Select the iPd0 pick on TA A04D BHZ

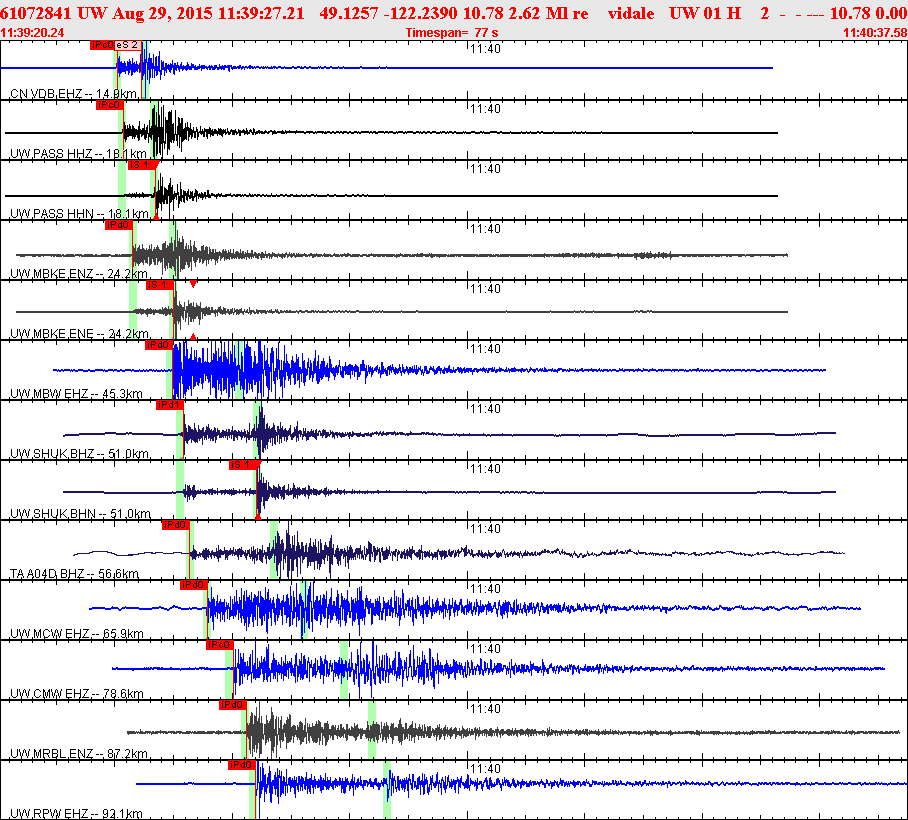[175, 525]
